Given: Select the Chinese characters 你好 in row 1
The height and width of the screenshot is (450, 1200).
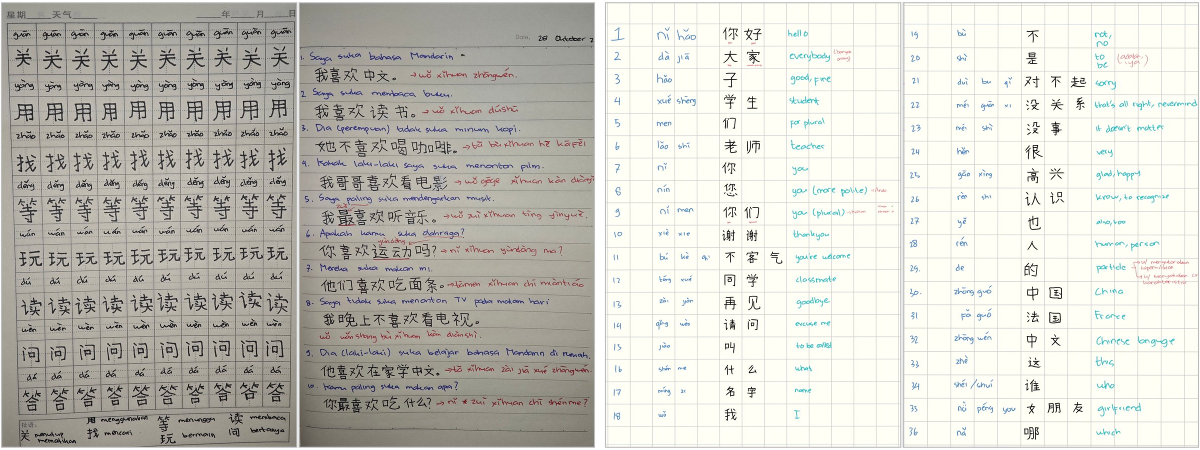Looking at the screenshot, I should [x=742, y=35].
